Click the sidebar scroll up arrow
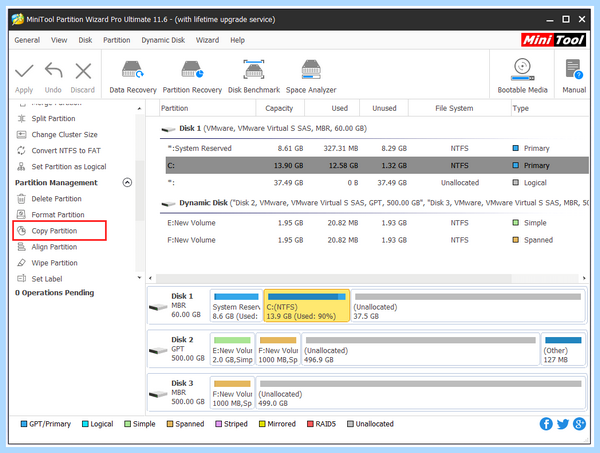The image size is (600, 453). 139,109
